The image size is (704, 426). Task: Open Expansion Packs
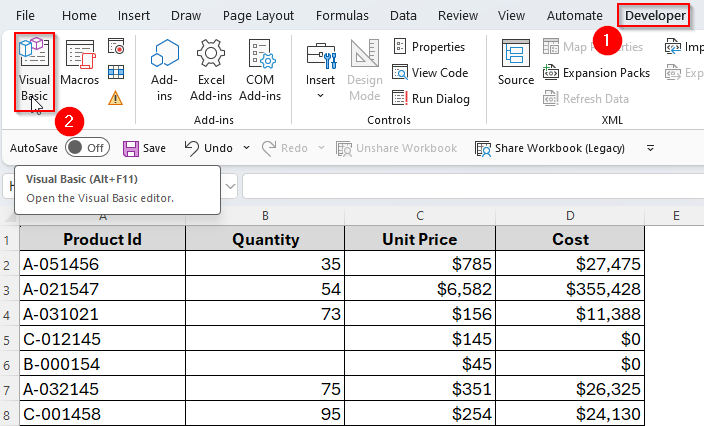596,73
